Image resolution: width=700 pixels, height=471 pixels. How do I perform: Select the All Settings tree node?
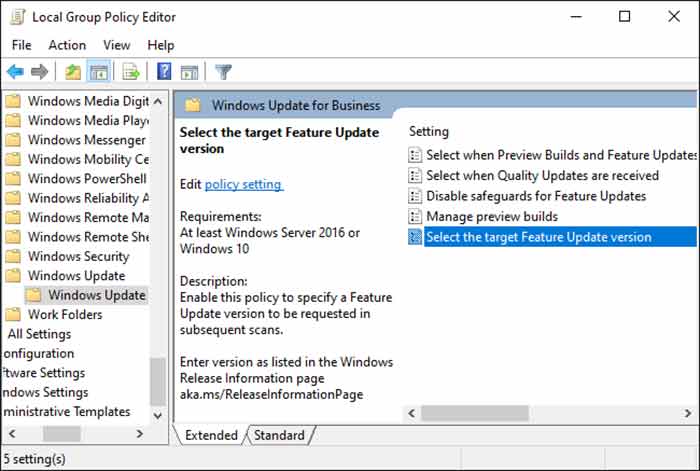(x=39, y=334)
